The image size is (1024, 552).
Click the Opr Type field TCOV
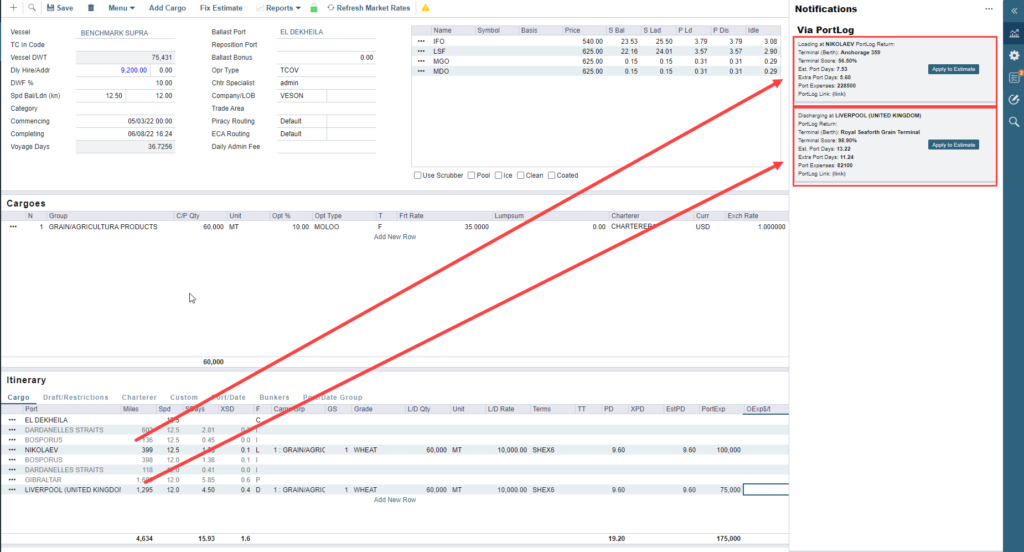point(327,70)
